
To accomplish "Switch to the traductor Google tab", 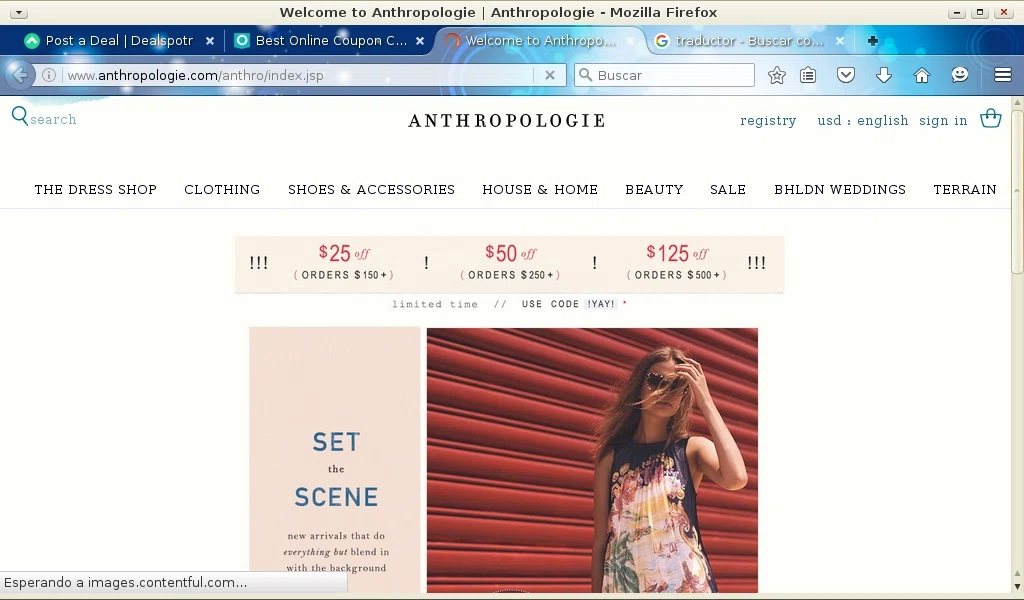I will 750,40.
